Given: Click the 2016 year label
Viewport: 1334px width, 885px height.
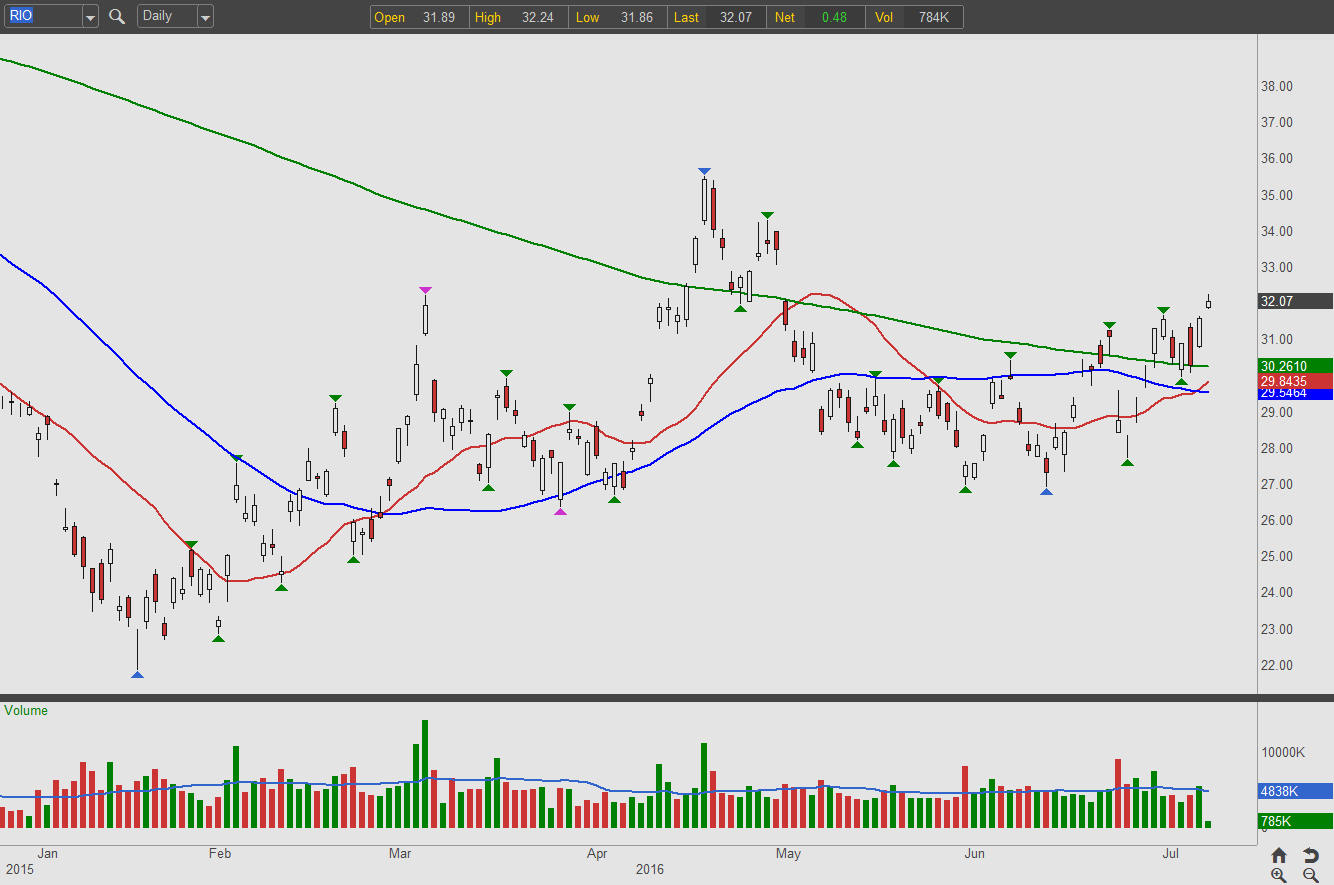Looking at the screenshot, I should [x=650, y=870].
